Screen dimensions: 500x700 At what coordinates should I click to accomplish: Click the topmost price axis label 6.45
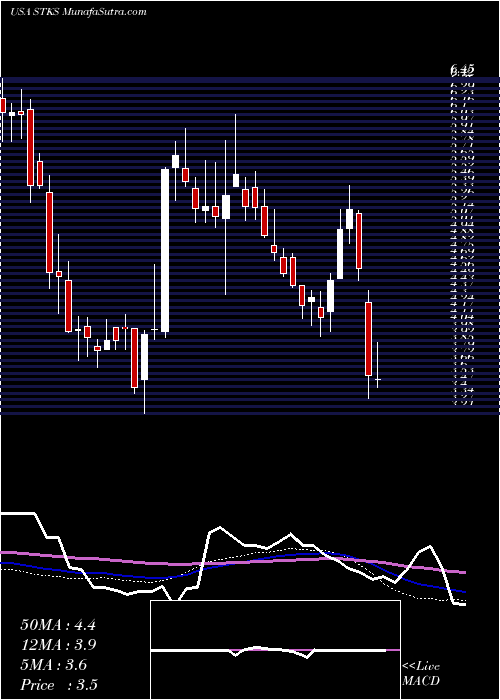tap(462, 70)
